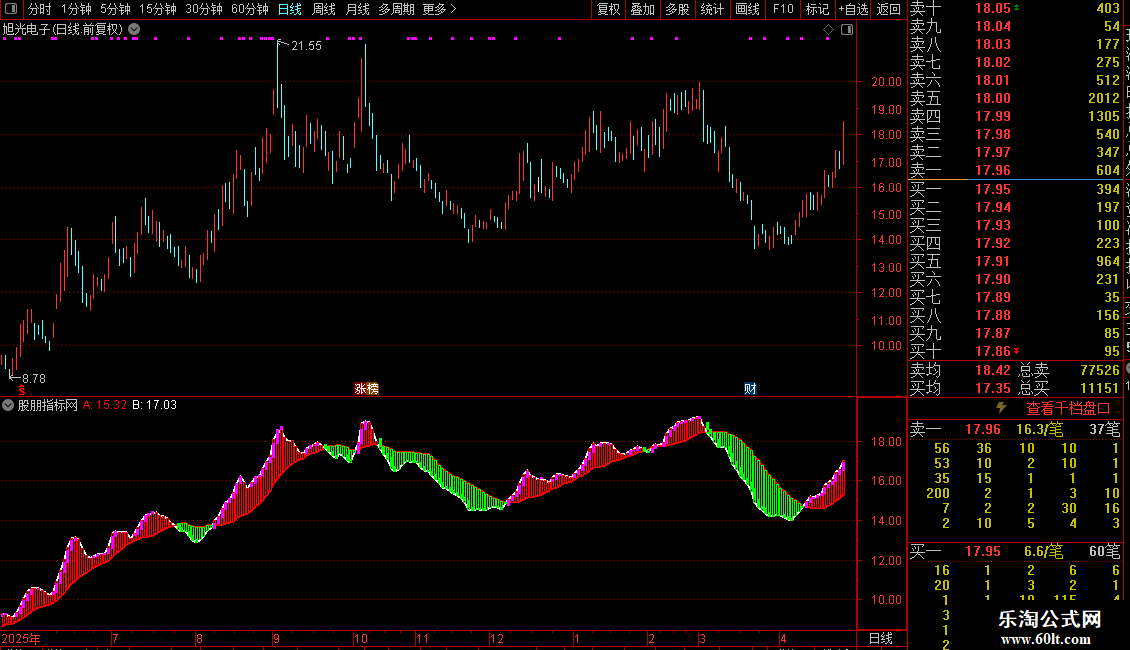Open dropdown beside 旭光电子 chart title
The height and width of the screenshot is (650, 1130).
134,30
